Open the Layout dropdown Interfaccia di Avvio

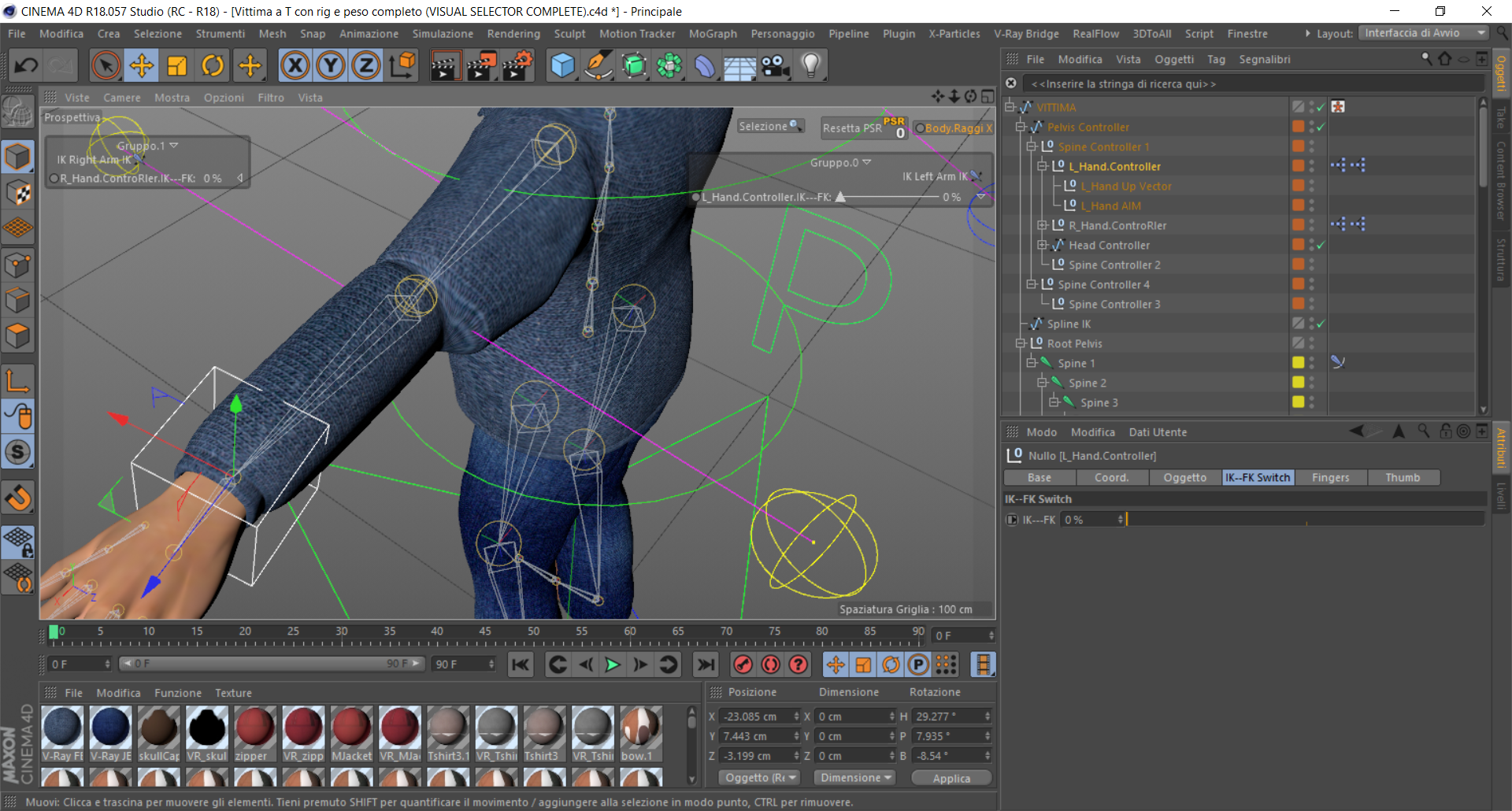[x=1422, y=33]
